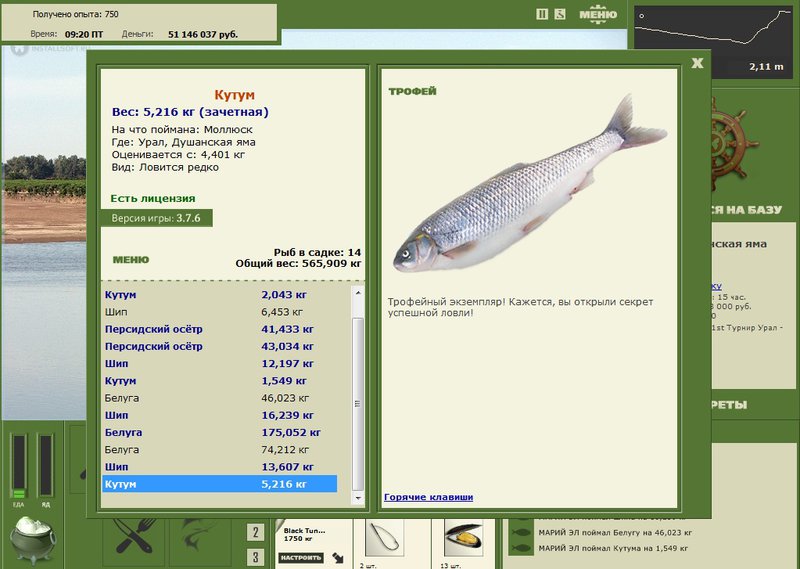800x569 pixels.
Task: Switch to tackle slot number 3
Action: click(255, 557)
